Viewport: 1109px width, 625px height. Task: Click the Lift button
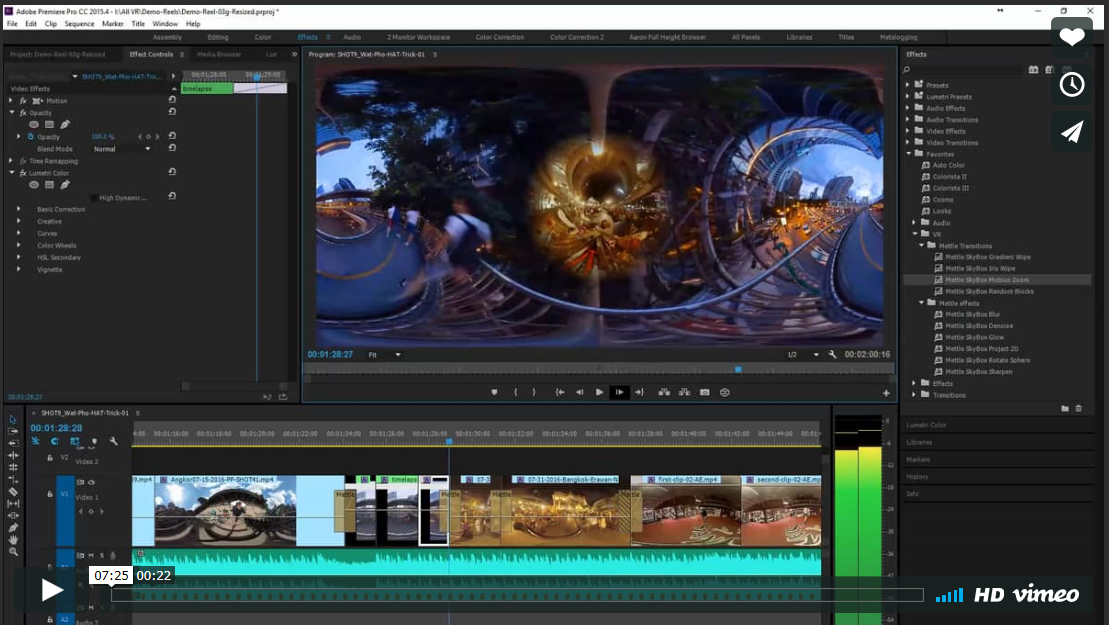[664, 392]
